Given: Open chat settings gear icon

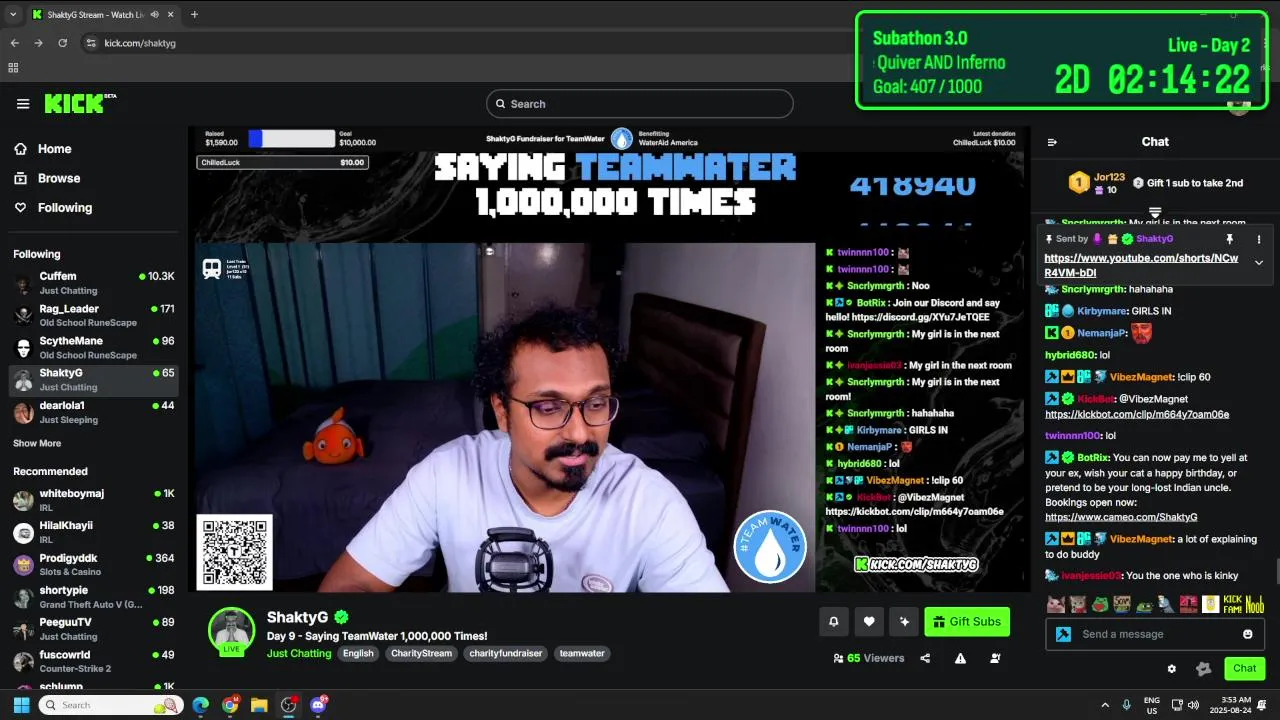Looking at the screenshot, I should click(x=1172, y=669).
